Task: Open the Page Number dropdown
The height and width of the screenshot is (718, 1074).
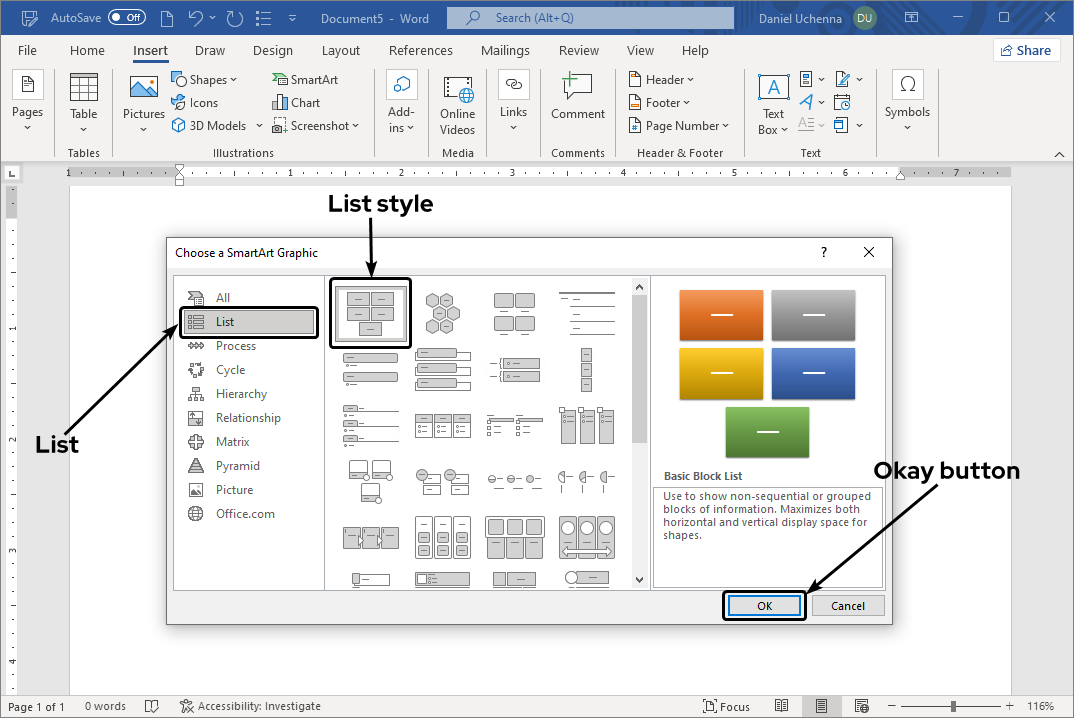Action: coord(680,126)
